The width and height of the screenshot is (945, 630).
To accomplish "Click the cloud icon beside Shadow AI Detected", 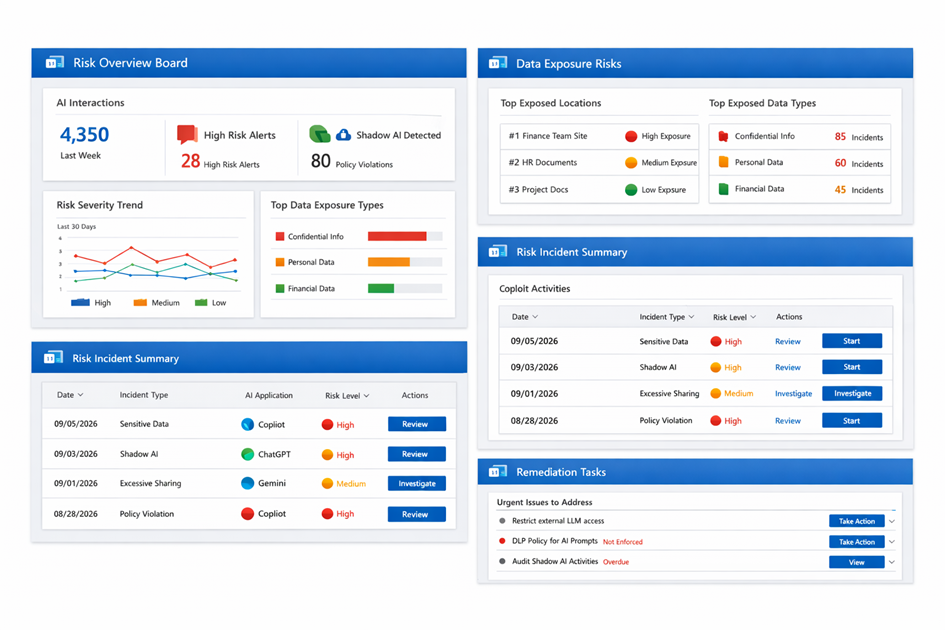I will tap(344, 135).
